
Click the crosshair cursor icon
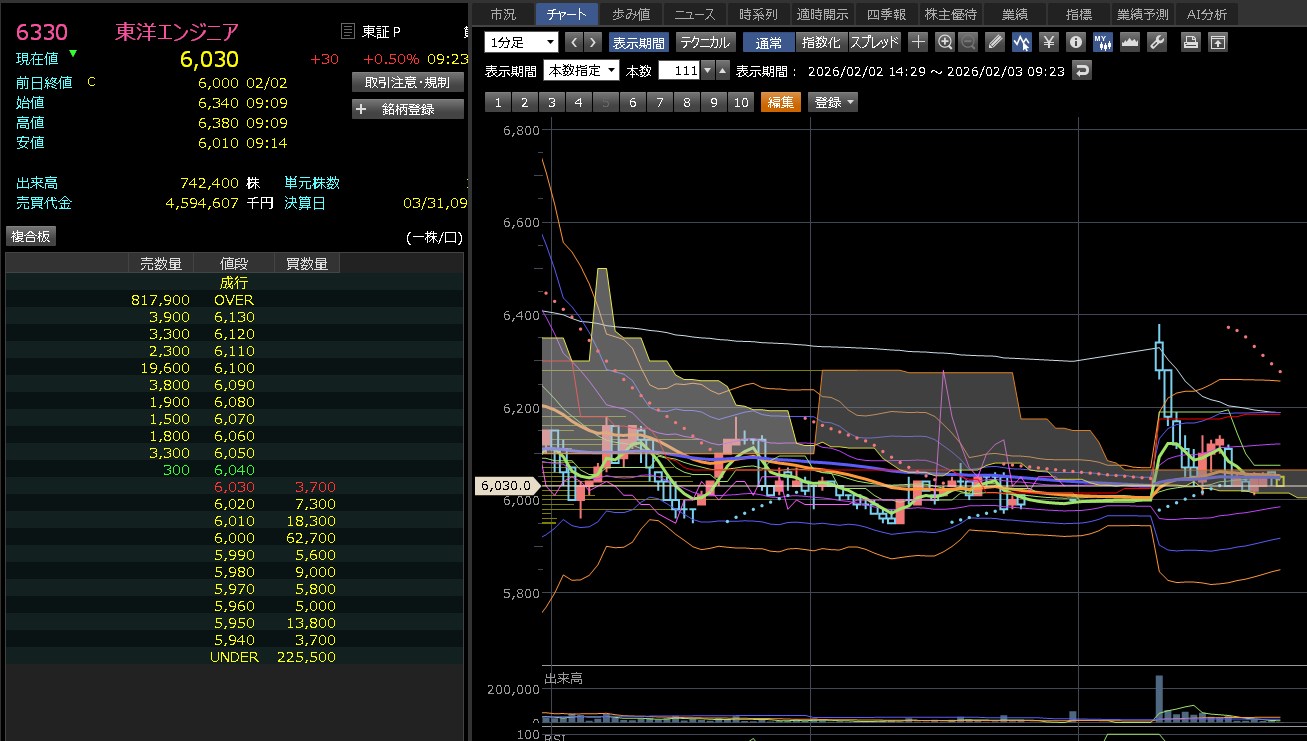click(918, 42)
